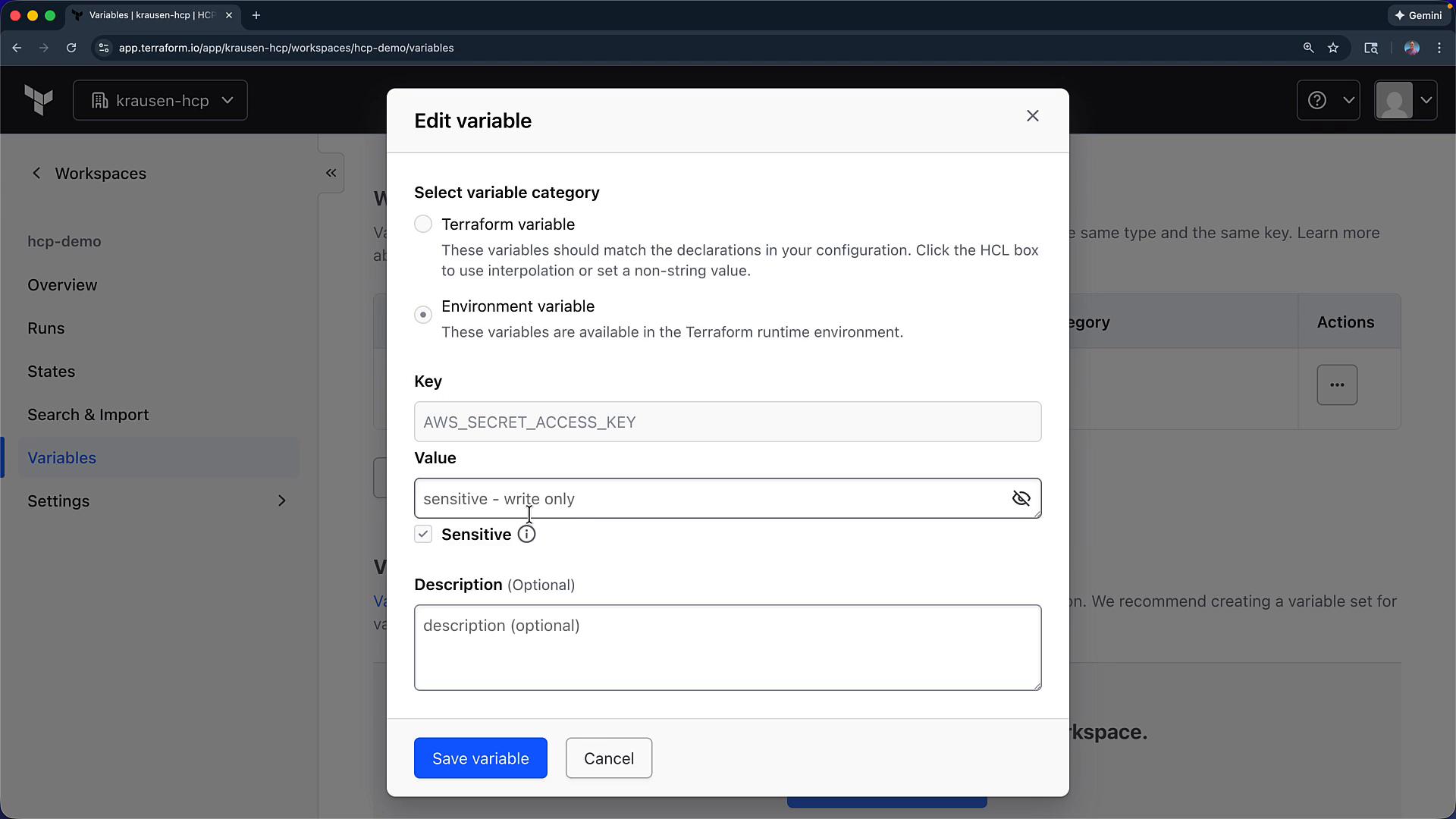
Task: Click the hcp-demo workspace name
Action: (x=64, y=242)
